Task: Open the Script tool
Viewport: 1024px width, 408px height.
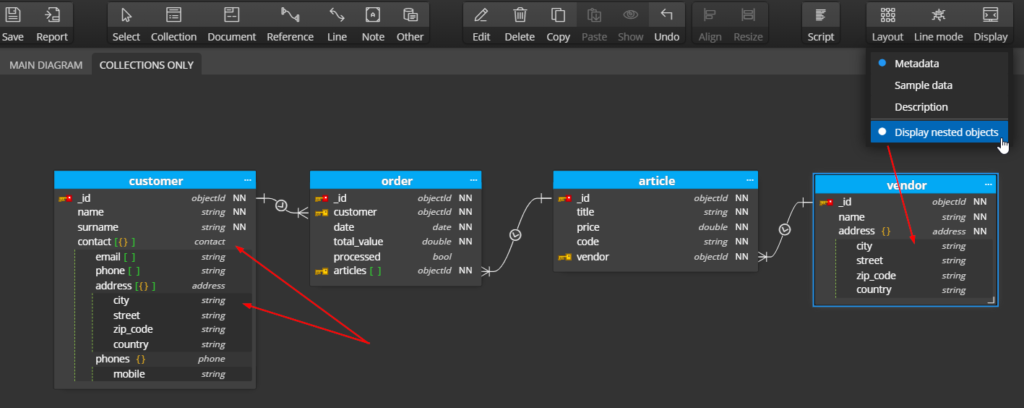Action: tap(821, 14)
